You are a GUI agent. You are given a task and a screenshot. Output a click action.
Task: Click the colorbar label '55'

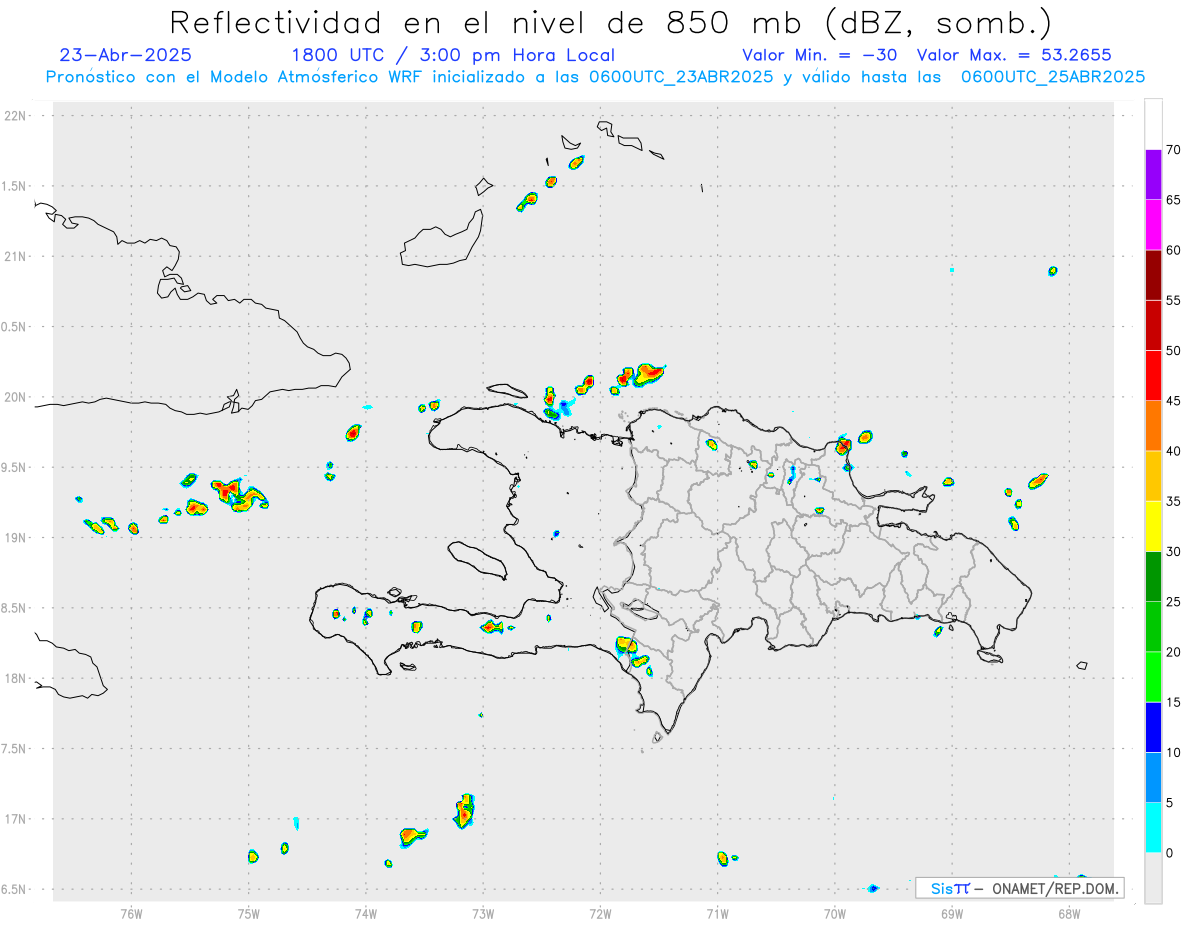[1173, 300]
